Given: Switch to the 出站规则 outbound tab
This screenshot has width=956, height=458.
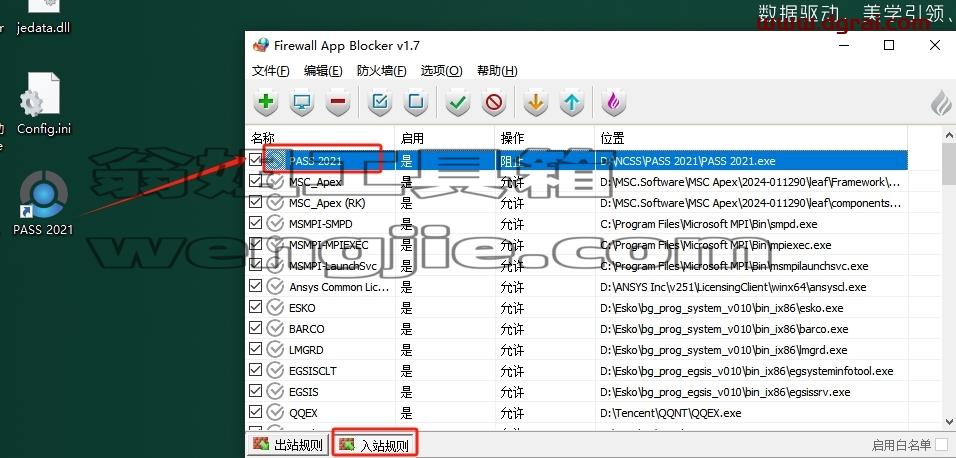Looking at the screenshot, I should click(288, 445).
